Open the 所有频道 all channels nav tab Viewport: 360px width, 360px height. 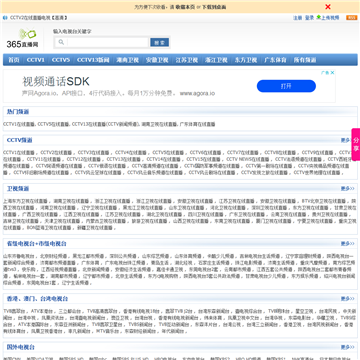pyautogui.click(x=305, y=60)
